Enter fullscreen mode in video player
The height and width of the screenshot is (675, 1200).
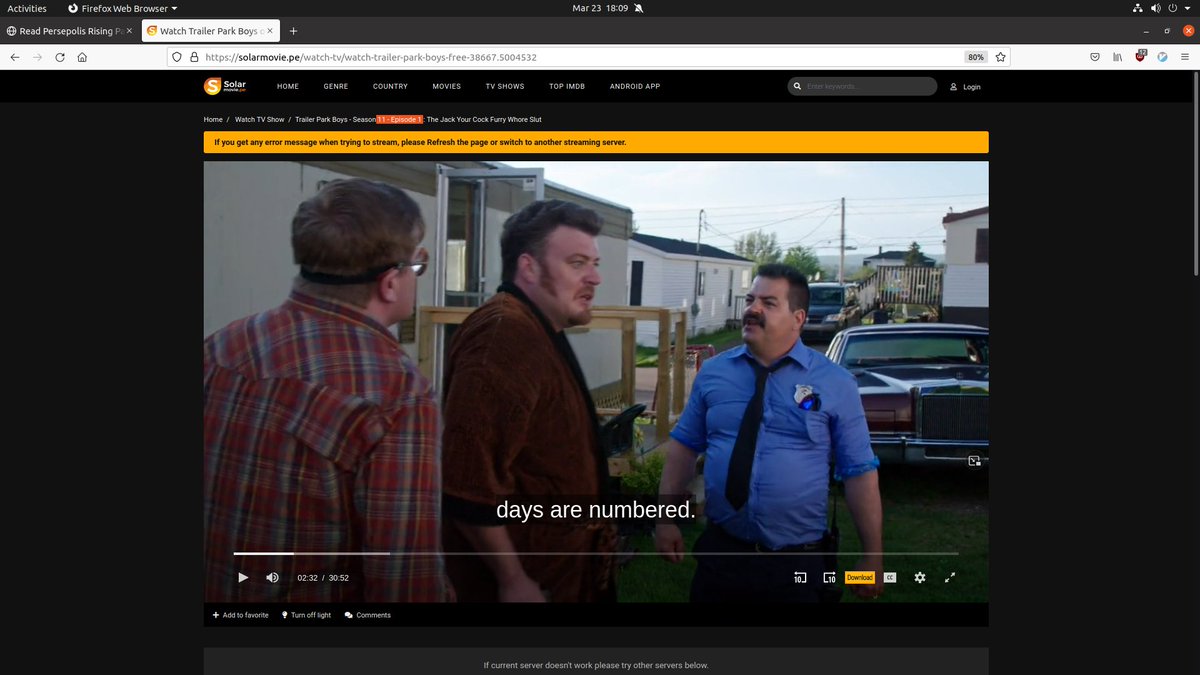coord(951,577)
